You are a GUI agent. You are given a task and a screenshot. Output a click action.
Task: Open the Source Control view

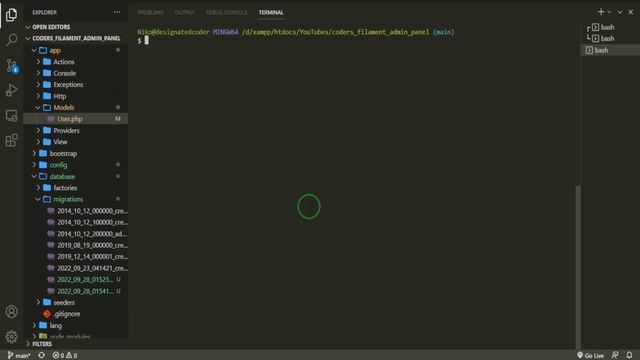11,65
